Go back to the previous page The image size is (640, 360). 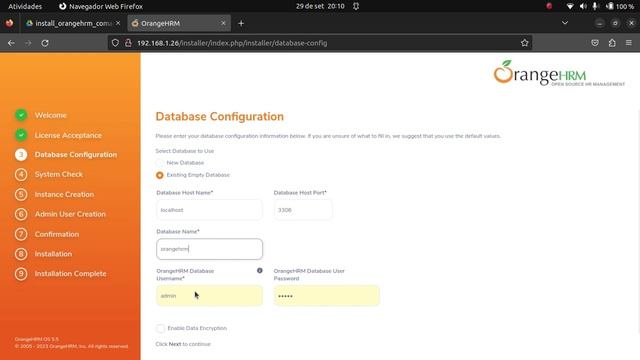click(x=11, y=43)
